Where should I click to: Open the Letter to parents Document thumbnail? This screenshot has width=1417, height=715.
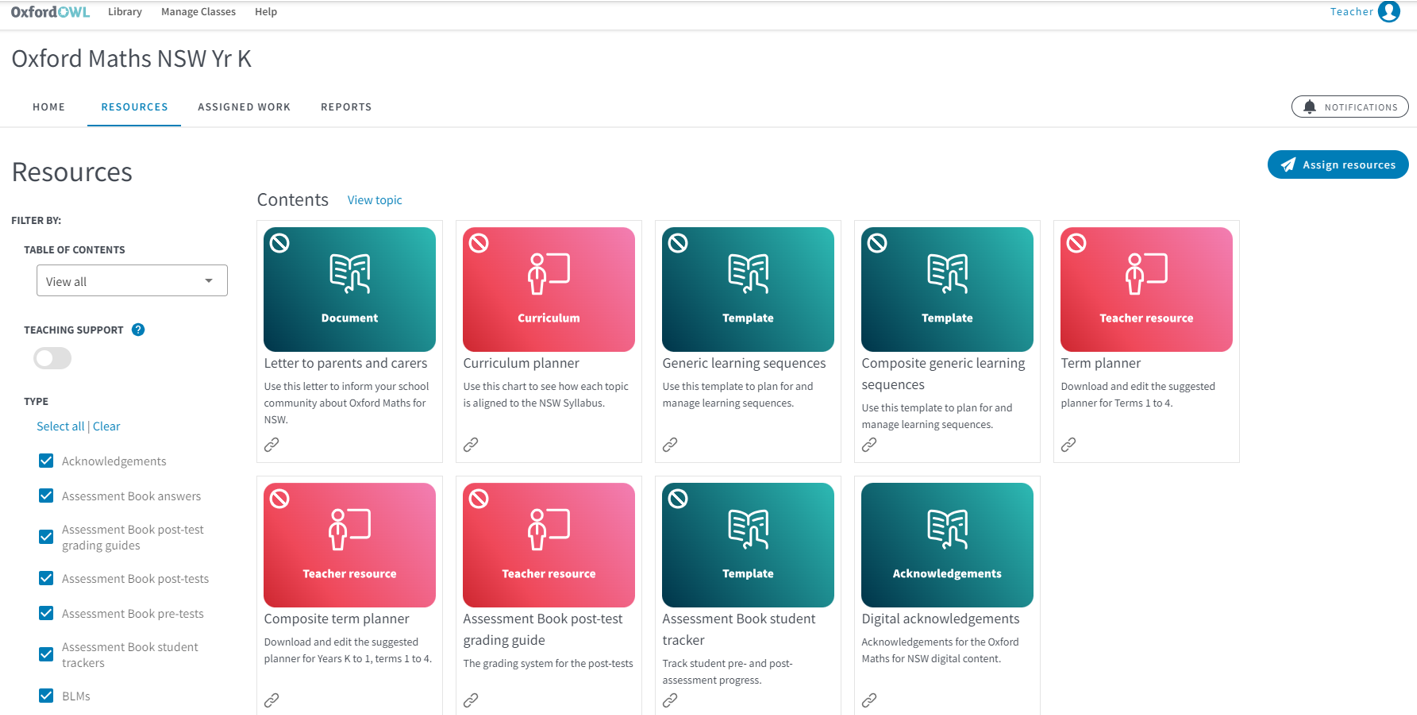(x=350, y=290)
